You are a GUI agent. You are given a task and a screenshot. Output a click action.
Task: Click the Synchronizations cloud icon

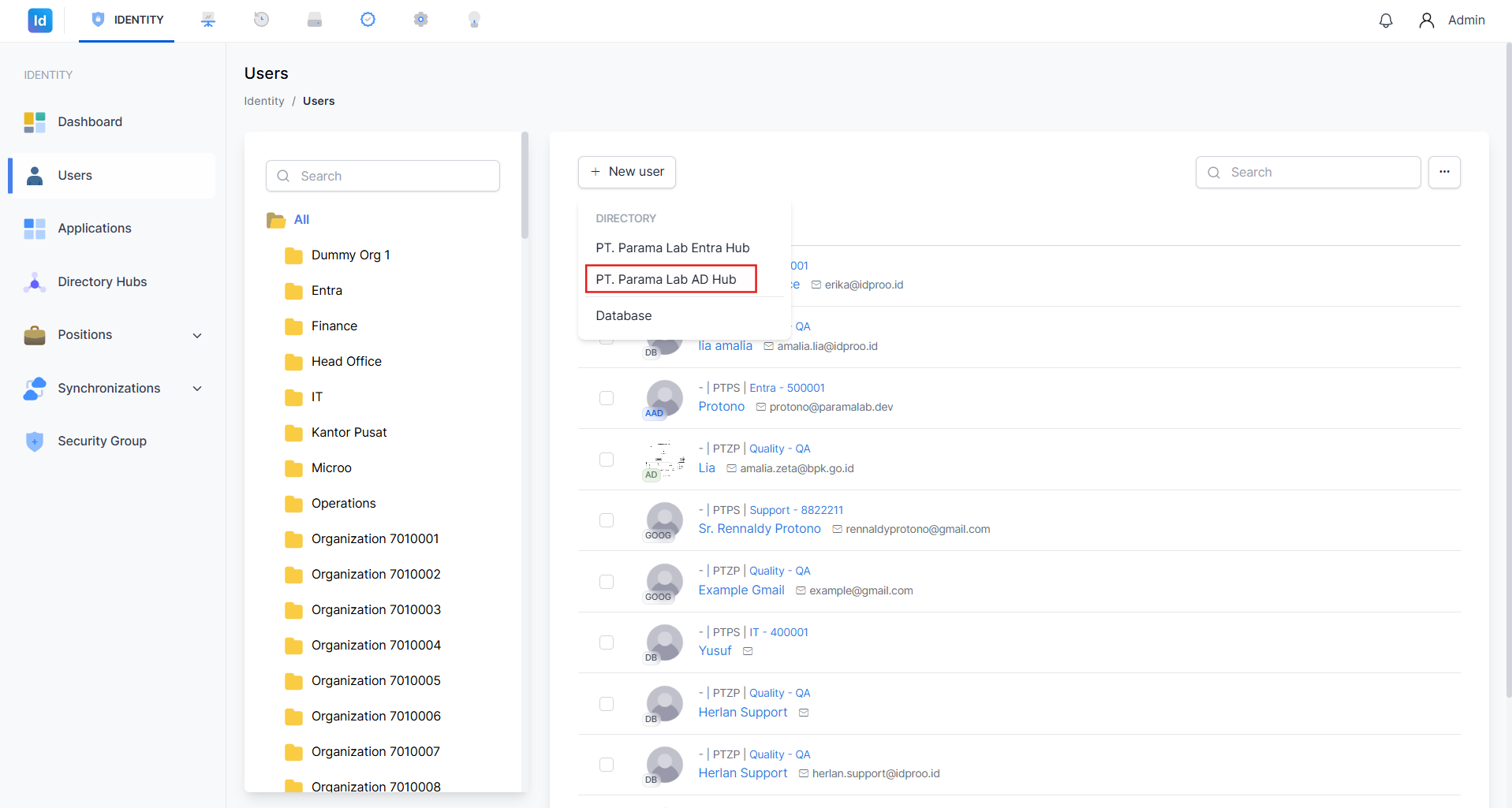(x=35, y=389)
